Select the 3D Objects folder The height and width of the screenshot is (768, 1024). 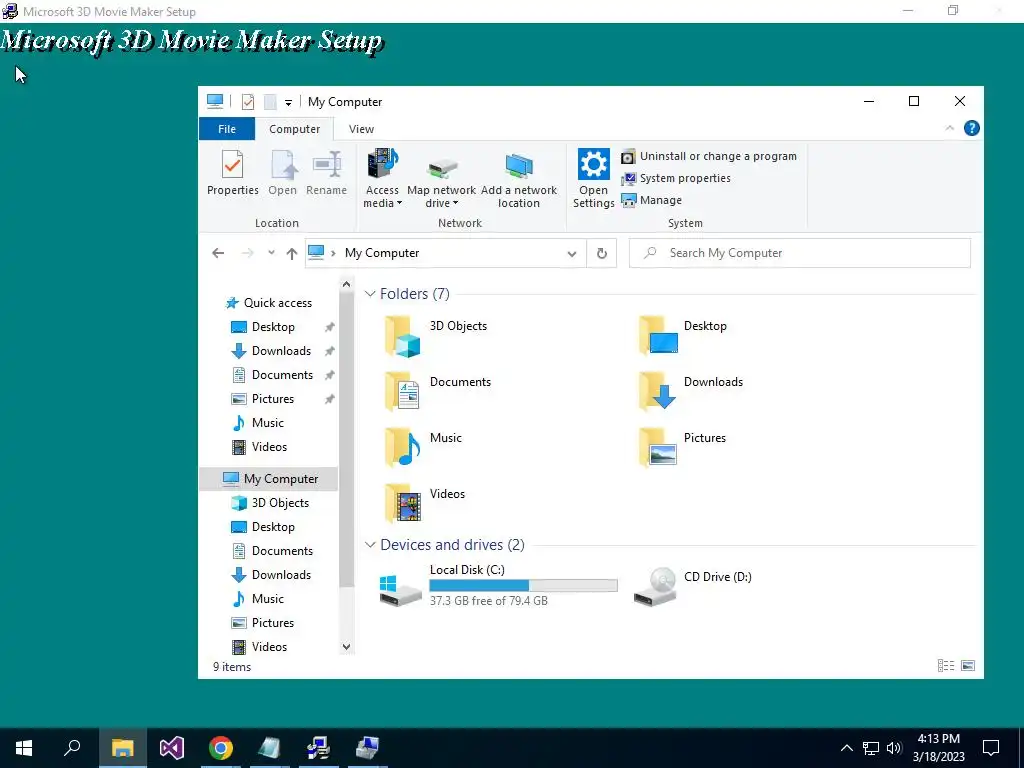(436, 336)
